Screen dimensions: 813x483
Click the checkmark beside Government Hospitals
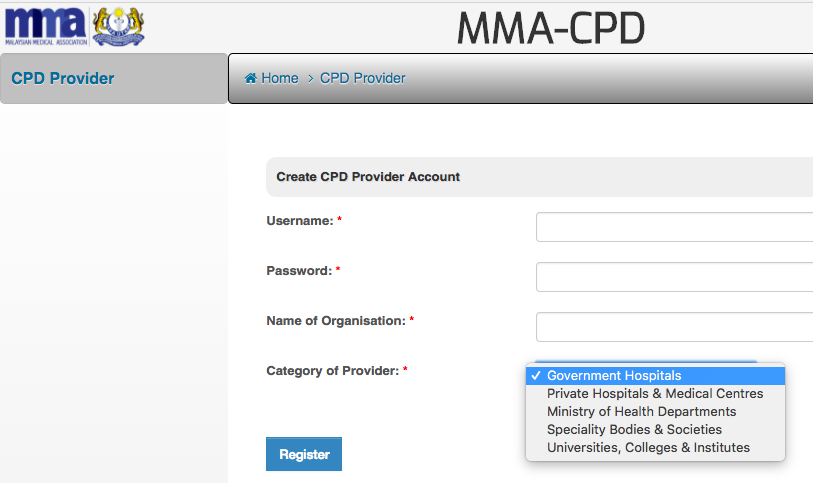coord(536,376)
